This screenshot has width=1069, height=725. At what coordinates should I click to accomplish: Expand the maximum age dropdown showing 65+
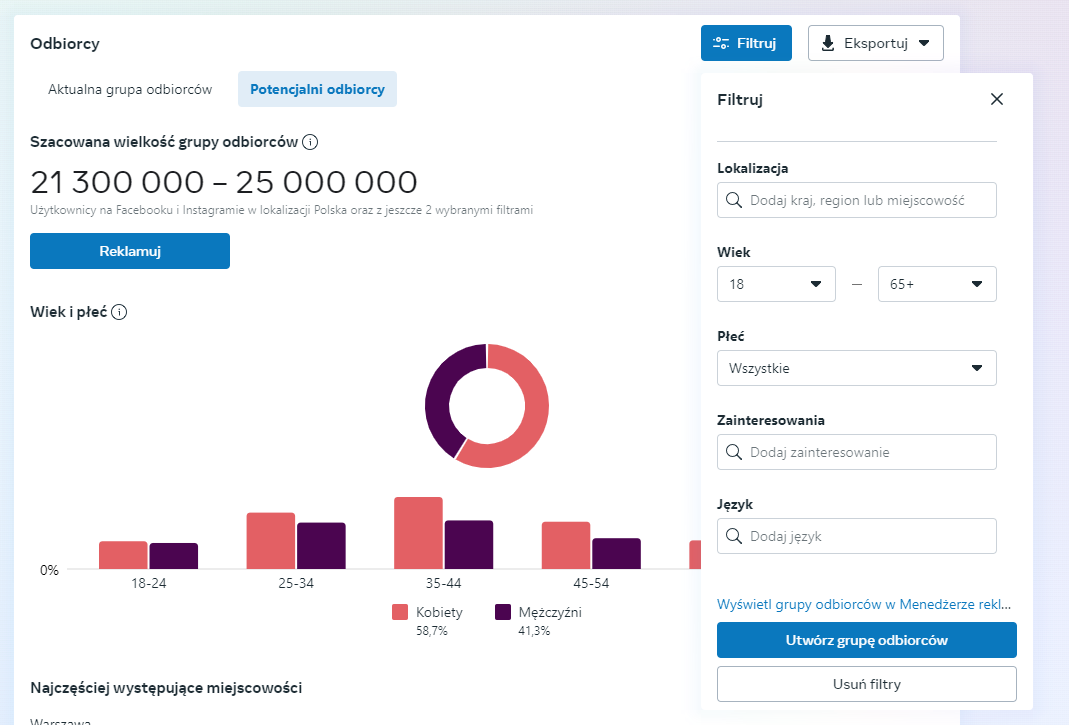(x=936, y=284)
